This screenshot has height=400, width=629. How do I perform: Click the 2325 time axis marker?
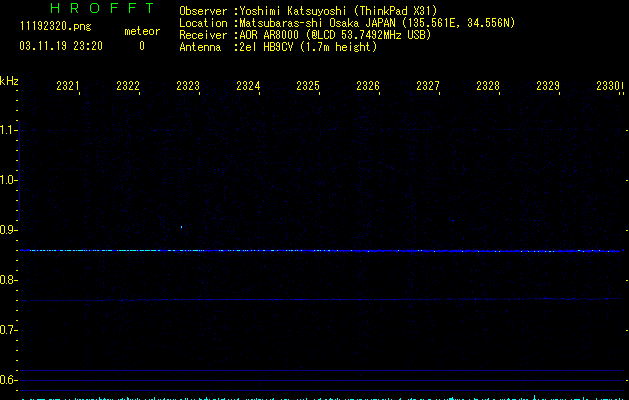308,85
